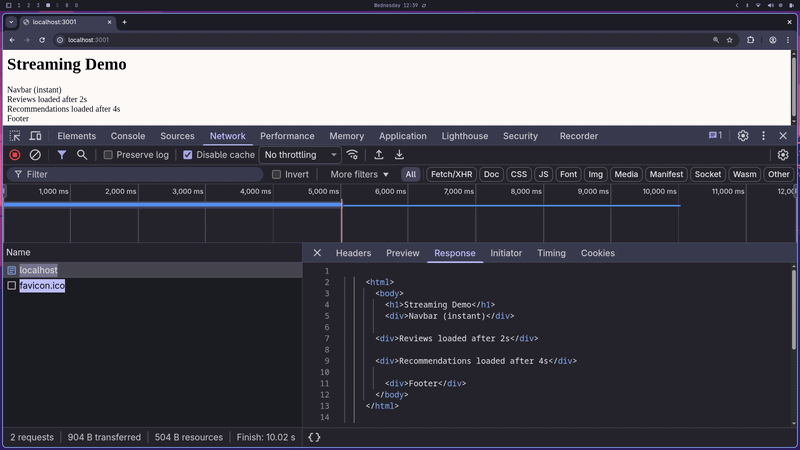800x450 pixels.
Task: Open network conditions wifi icon
Action: [x=352, y=155]
